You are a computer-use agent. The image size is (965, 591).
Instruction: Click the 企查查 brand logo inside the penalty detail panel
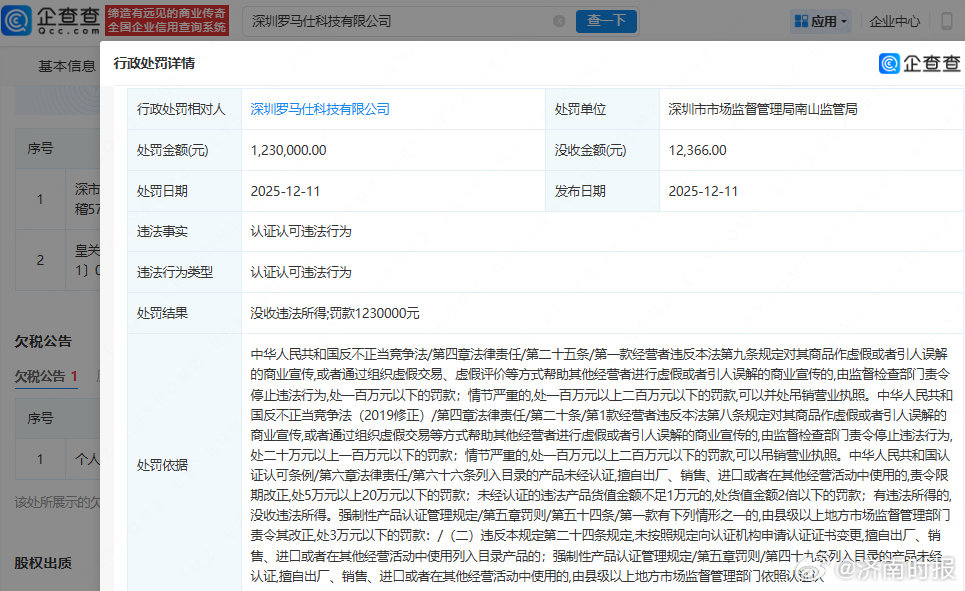918,63
